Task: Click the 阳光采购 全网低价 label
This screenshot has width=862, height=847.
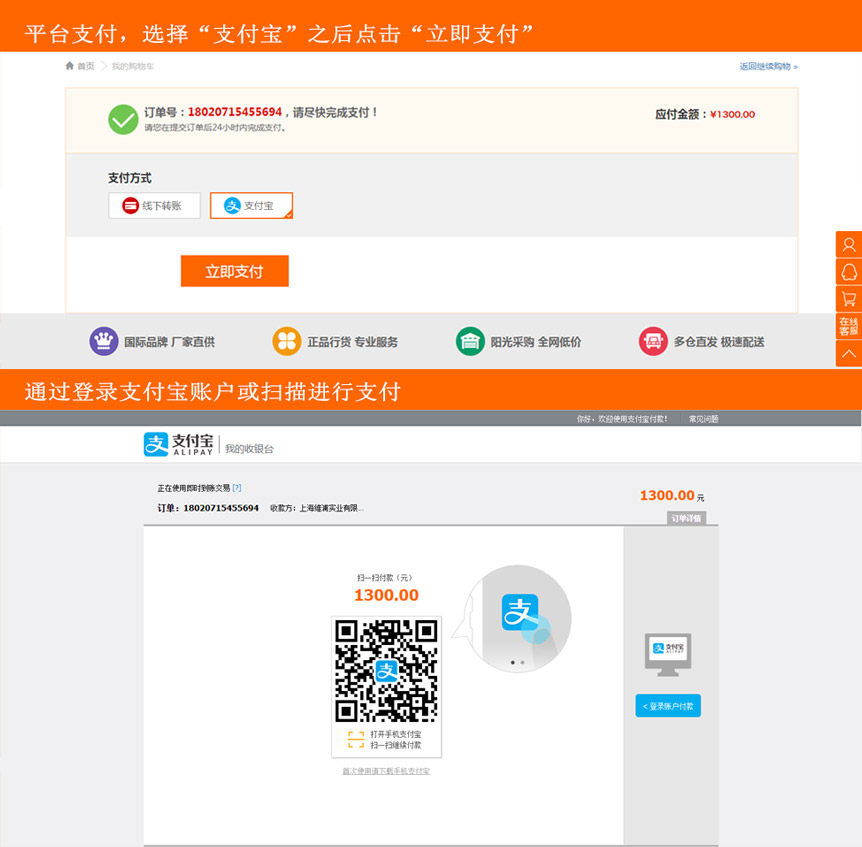Action: pos(535,342)
